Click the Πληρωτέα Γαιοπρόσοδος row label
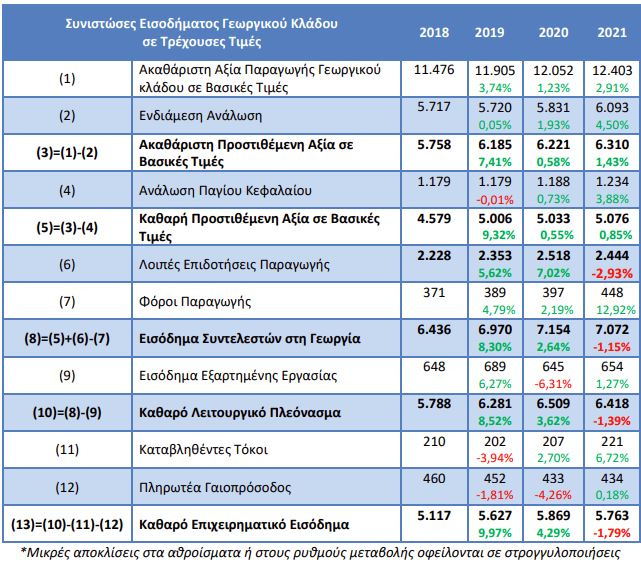 215,487
